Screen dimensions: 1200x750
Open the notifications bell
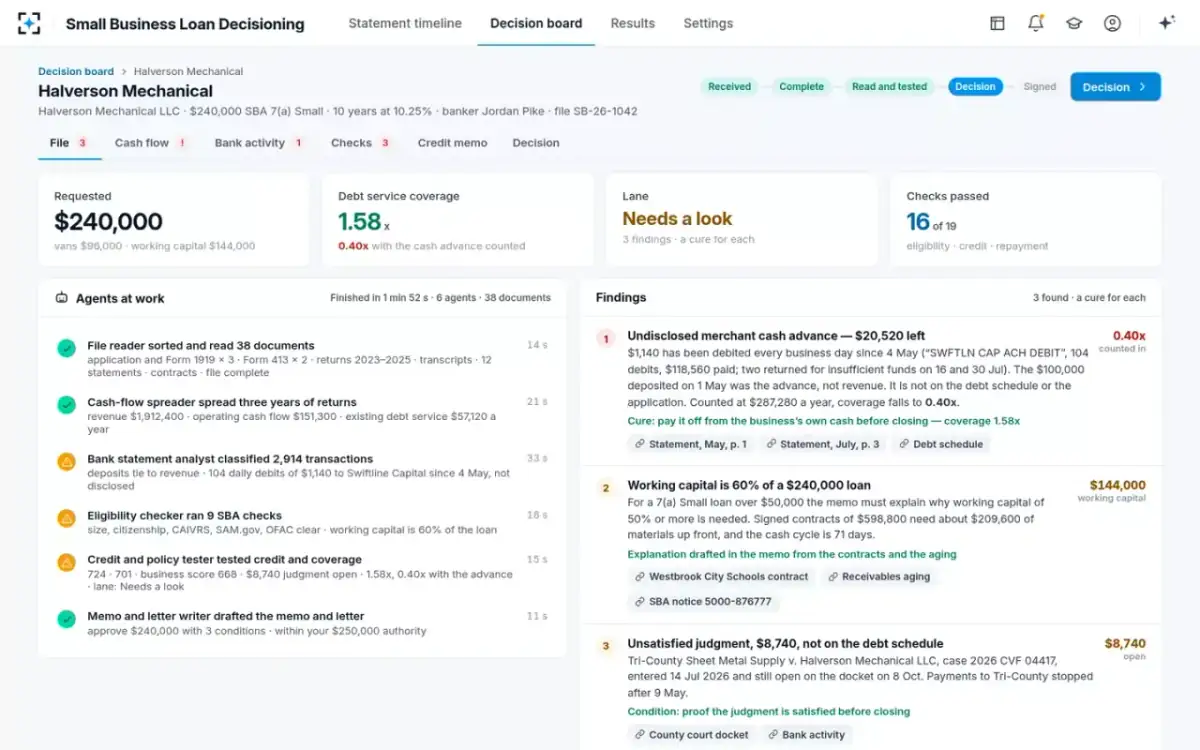1035,23
